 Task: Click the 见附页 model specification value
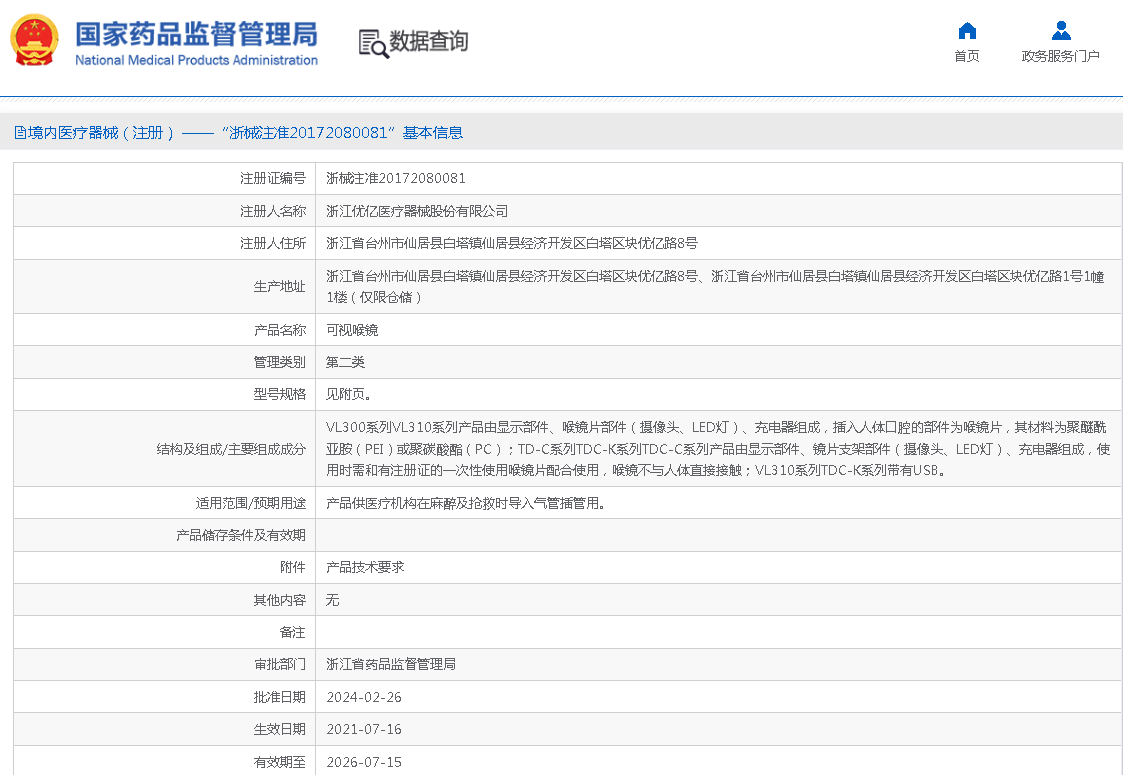tap(349, 394)
